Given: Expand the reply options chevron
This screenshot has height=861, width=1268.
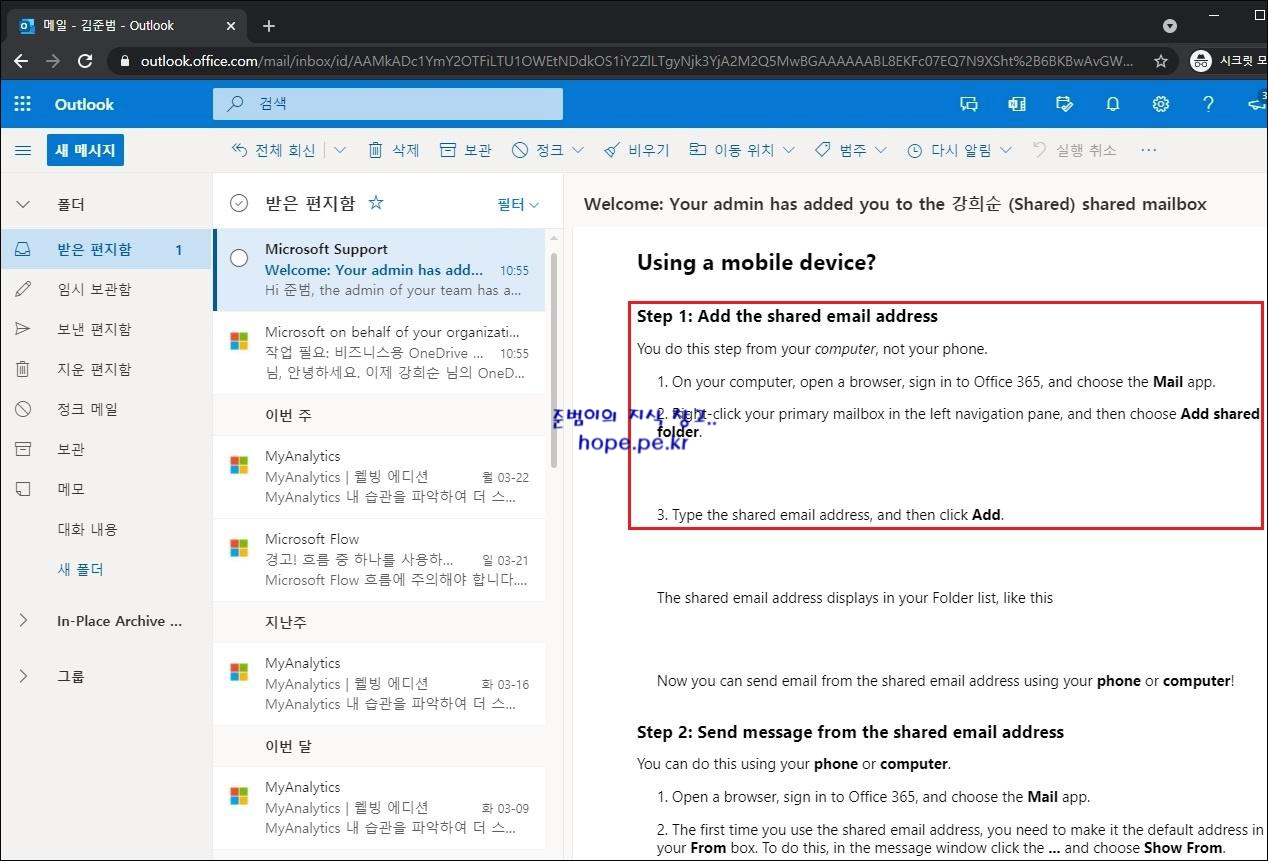Looking at the screenshot, I should pos(340,150).
